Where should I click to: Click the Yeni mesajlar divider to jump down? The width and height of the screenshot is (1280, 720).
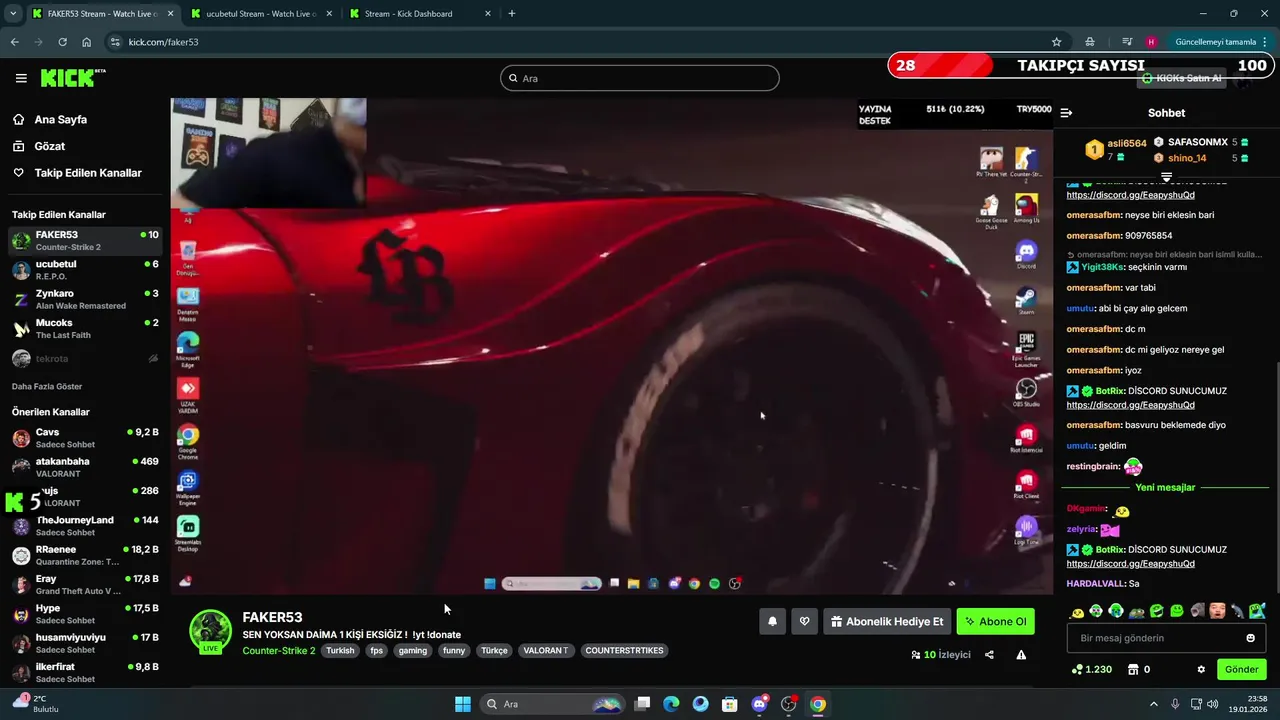(x=1165, y=487)
